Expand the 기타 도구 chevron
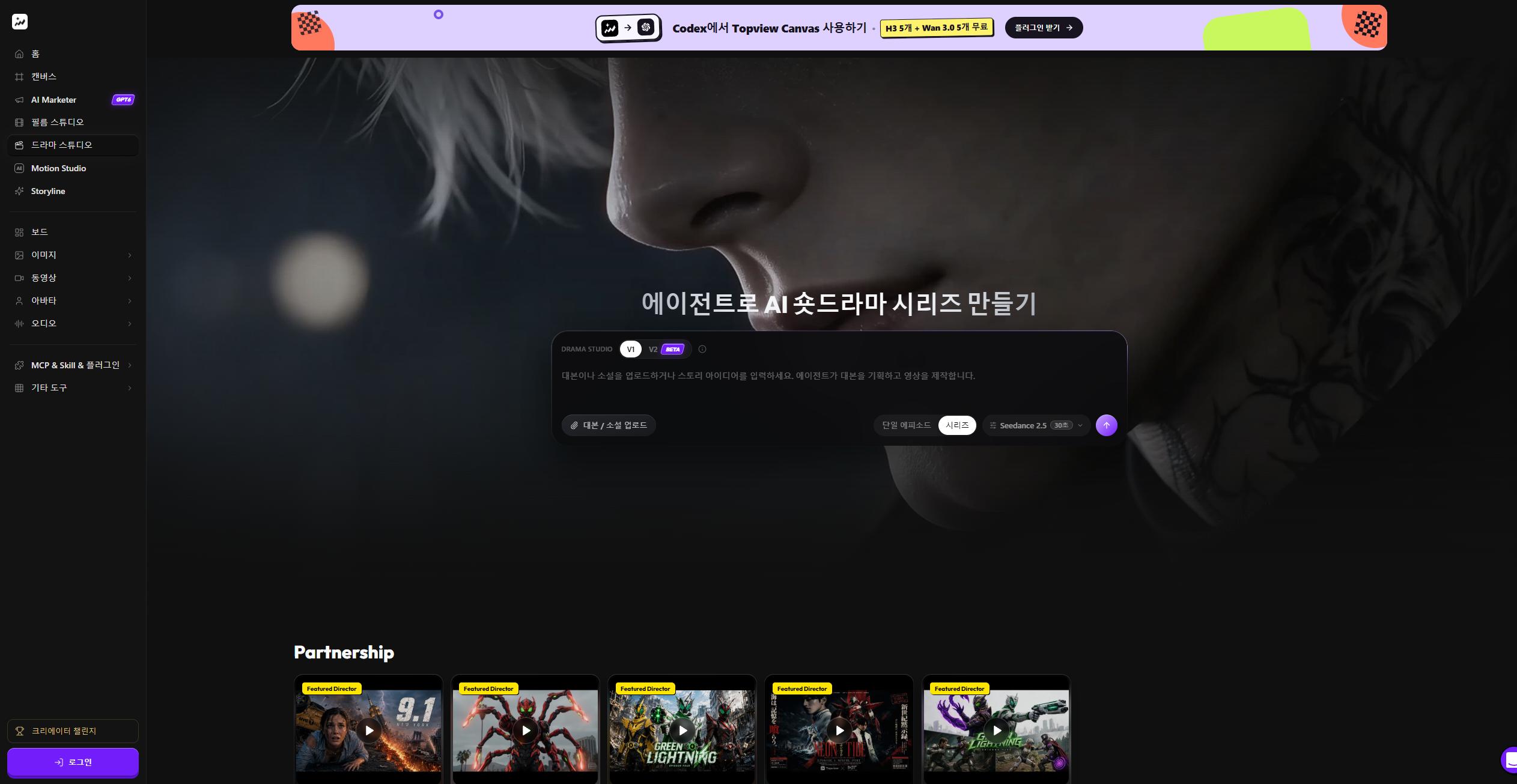1517x784 pixels. coord(130,388)
